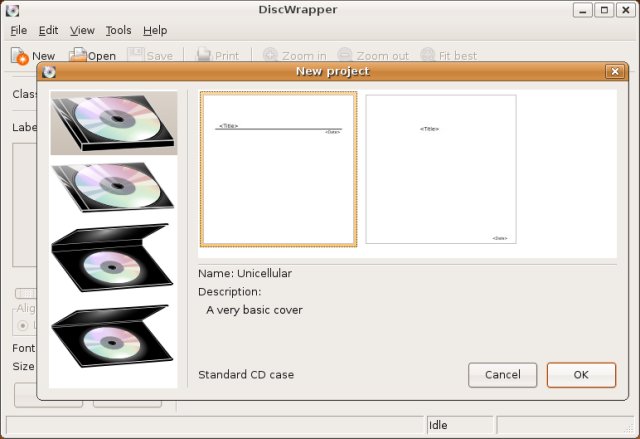Open the Tools menu

click(x=118, y=31)
